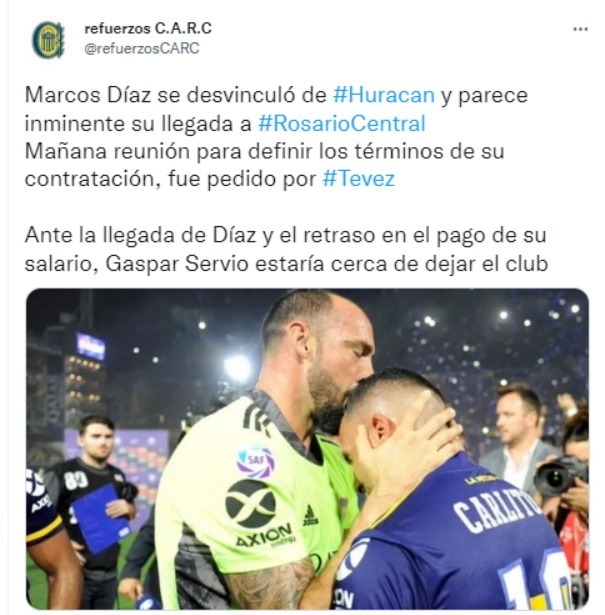Click the number 89 on the black shirt
Viewport: 605px width, 615px height.
pyautogui.click(x=76, y=481)
